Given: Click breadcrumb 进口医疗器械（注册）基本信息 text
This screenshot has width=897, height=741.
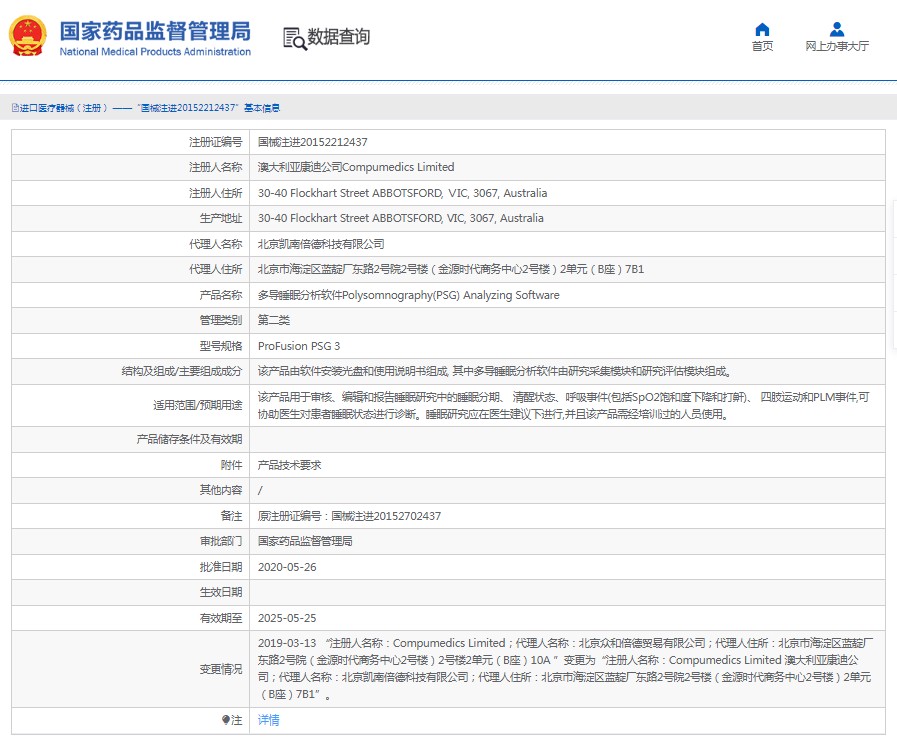Looking at the screenshot, I should click(149, 108).
